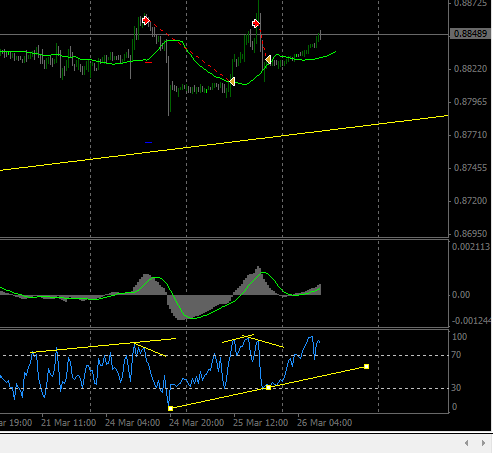Click the small blue dash marker on the main chart
This screenshot has width=493, height=454.
coord(149,142)
